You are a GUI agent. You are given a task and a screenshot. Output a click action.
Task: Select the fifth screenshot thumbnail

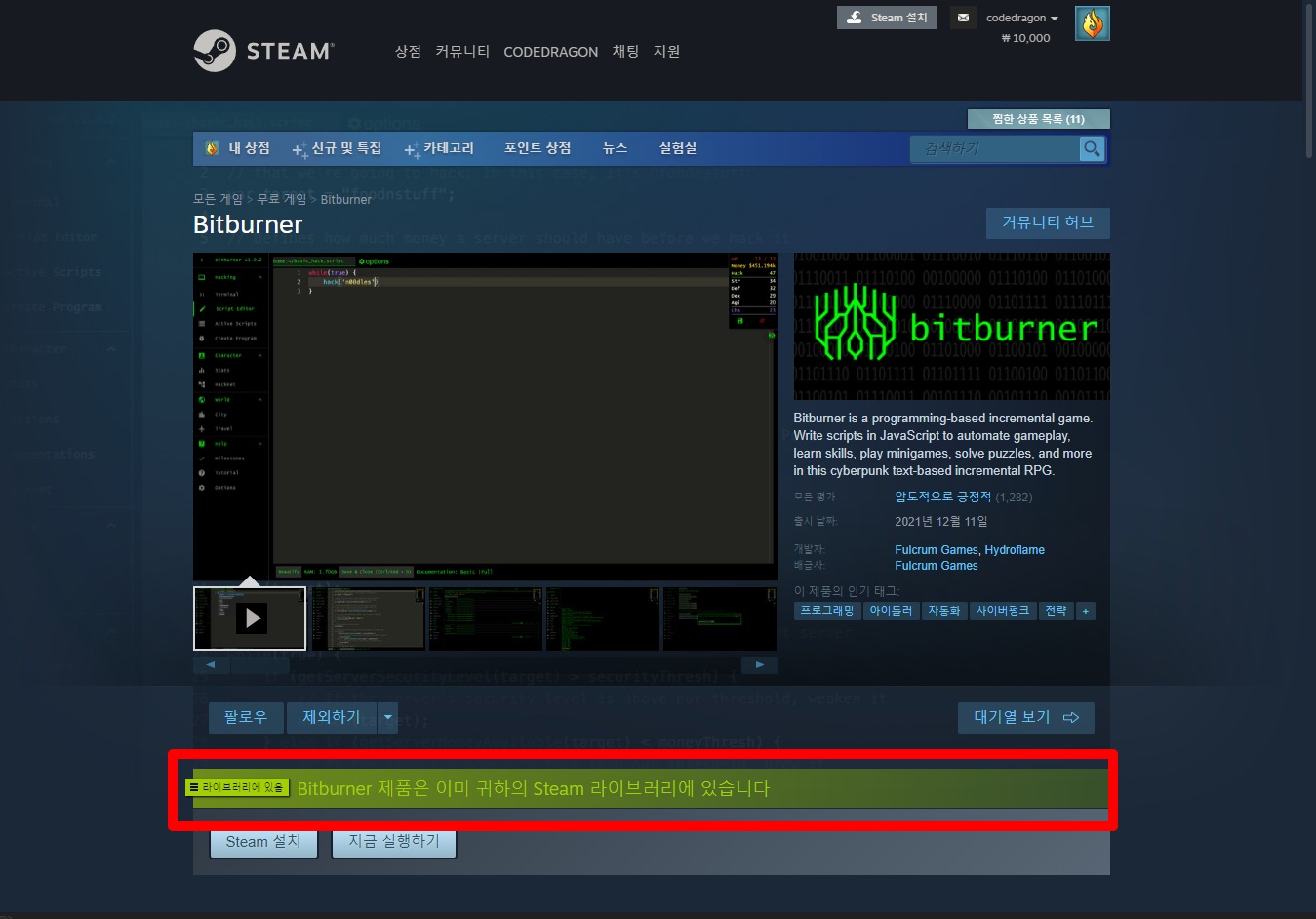click(720, 619)
